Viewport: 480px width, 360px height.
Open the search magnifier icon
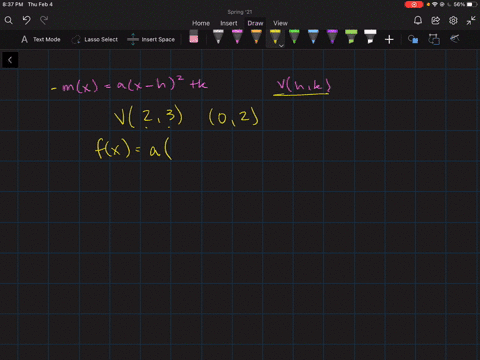point(9,21)
